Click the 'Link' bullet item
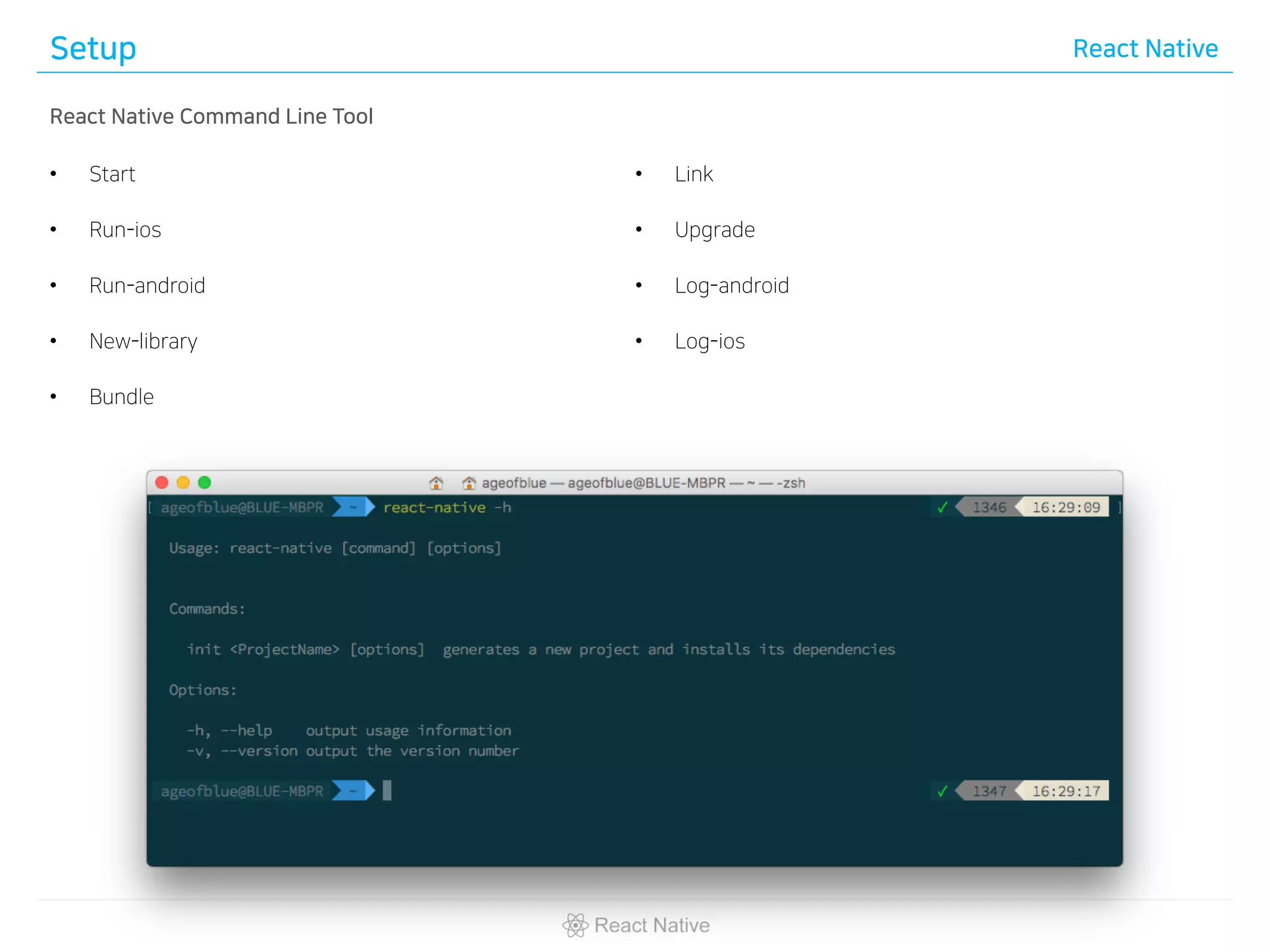Screen dimensions: 1270x952 point(694,174)
